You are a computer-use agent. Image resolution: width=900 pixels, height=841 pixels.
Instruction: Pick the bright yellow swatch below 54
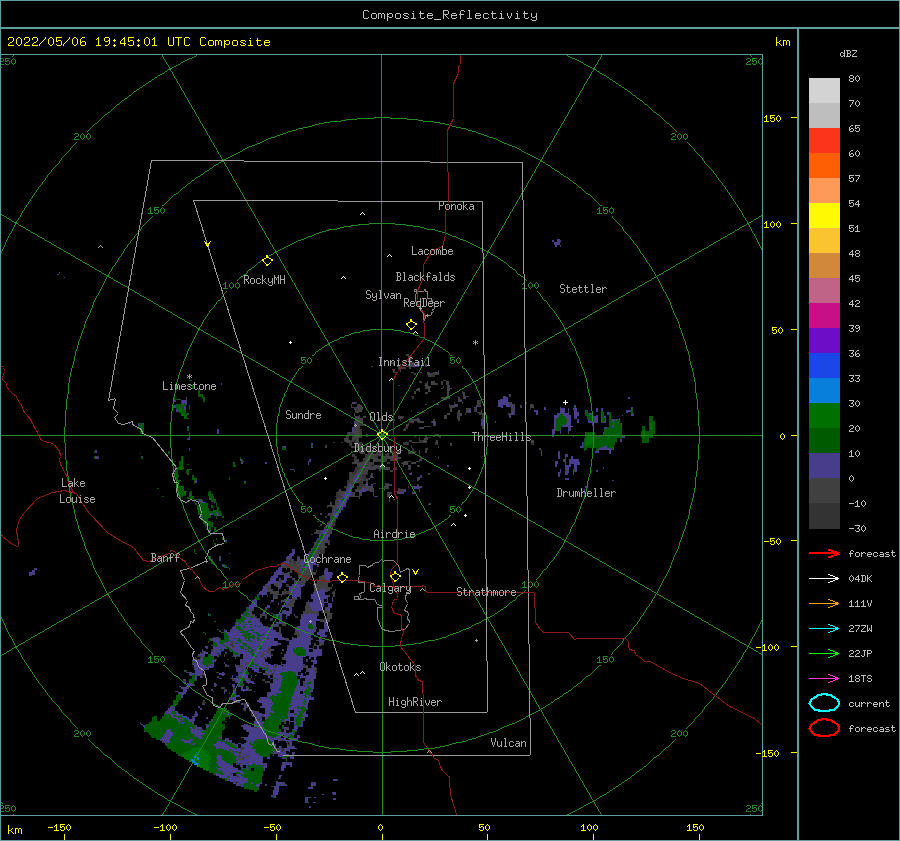824,215
